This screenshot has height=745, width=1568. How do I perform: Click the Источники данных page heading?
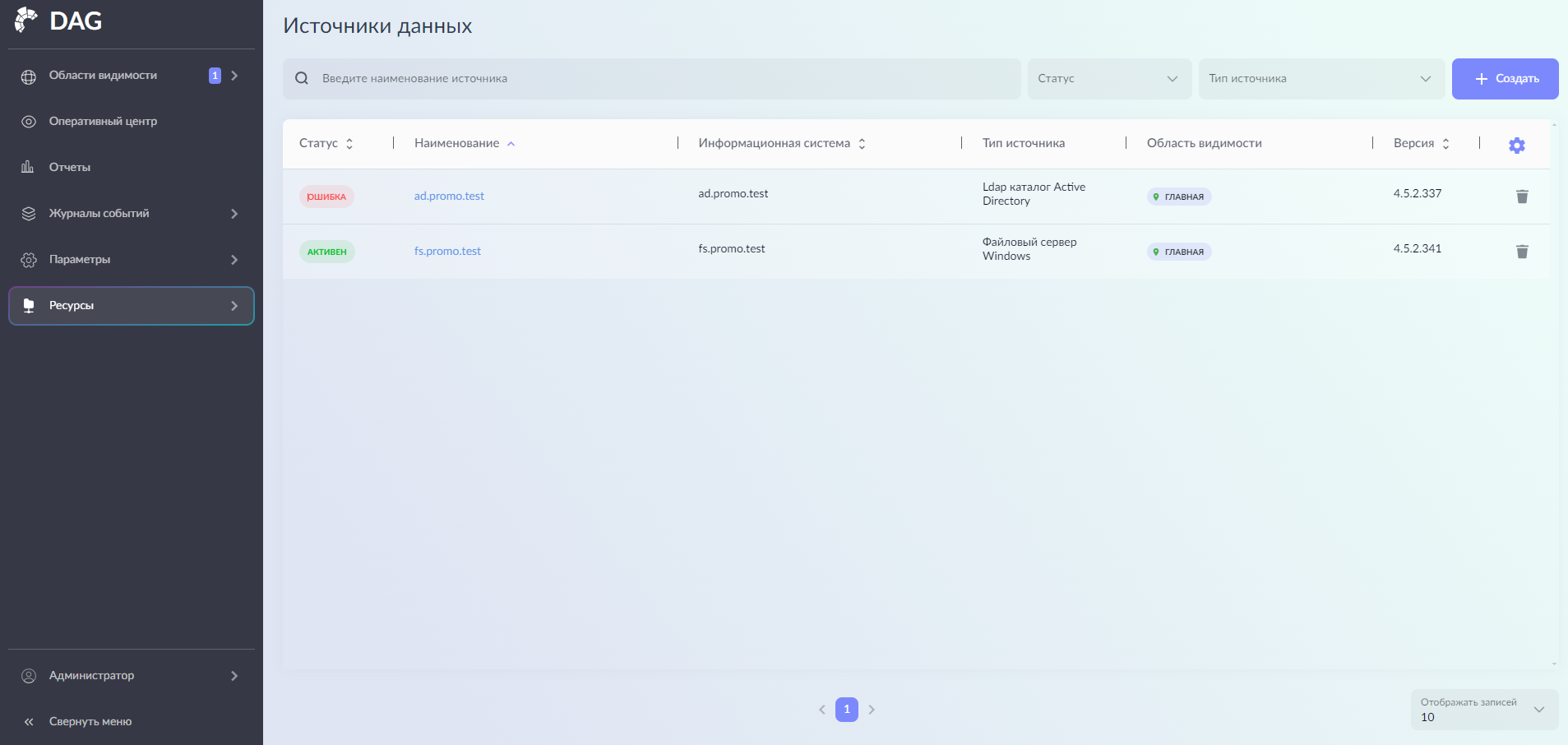click(377, 25)
